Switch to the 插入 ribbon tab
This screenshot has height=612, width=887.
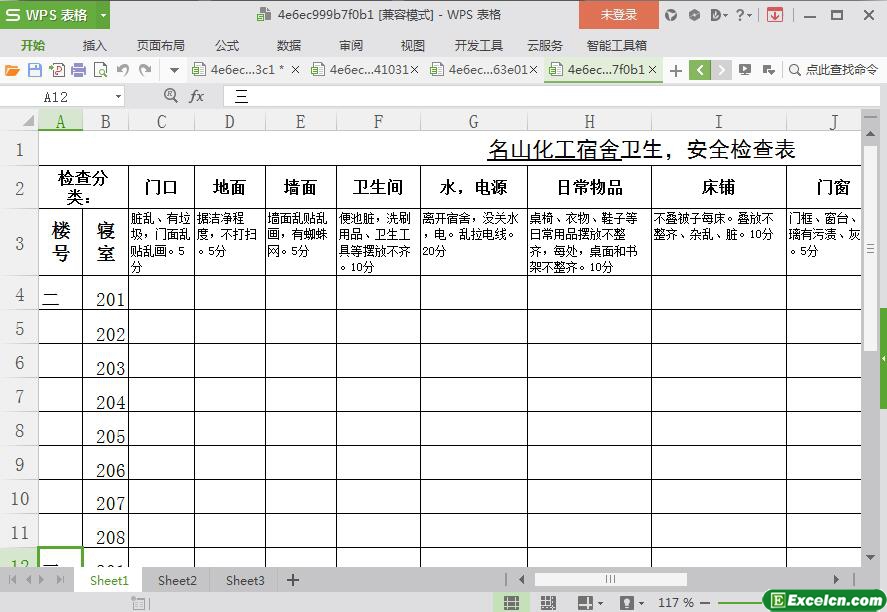click(94, 46)
